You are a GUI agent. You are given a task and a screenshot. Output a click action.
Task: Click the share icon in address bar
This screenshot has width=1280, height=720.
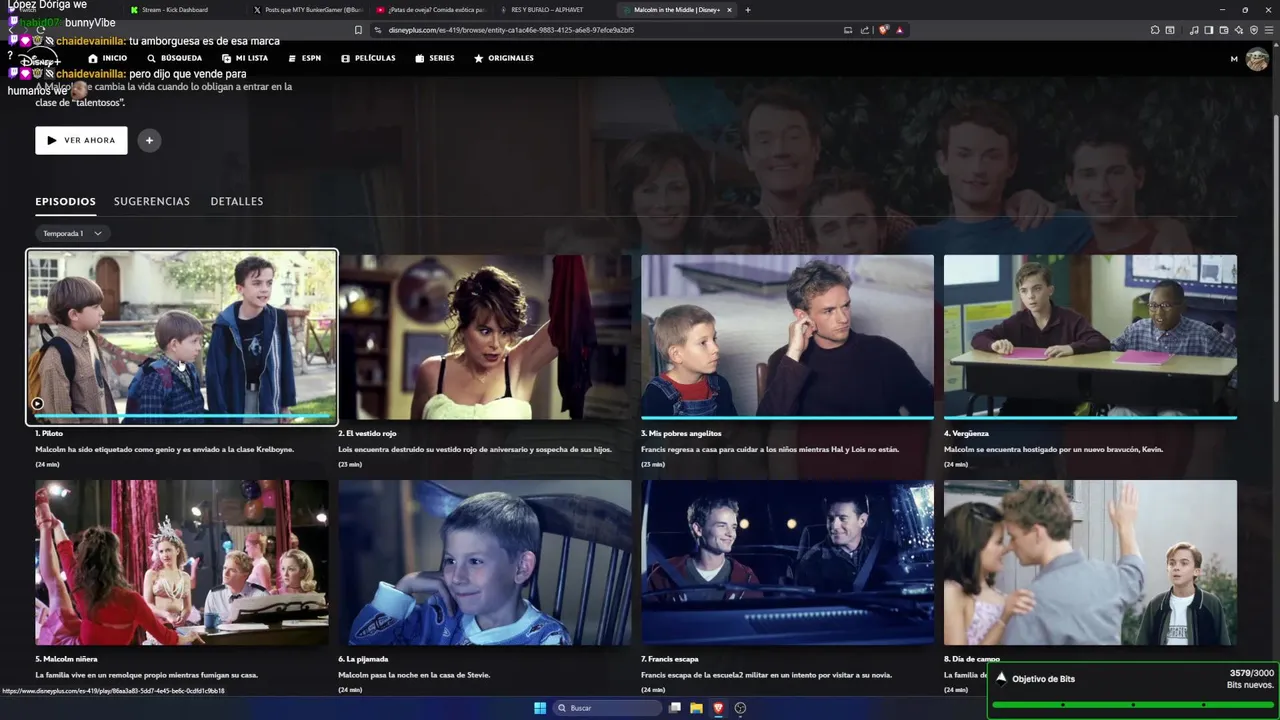click(864, 30)
